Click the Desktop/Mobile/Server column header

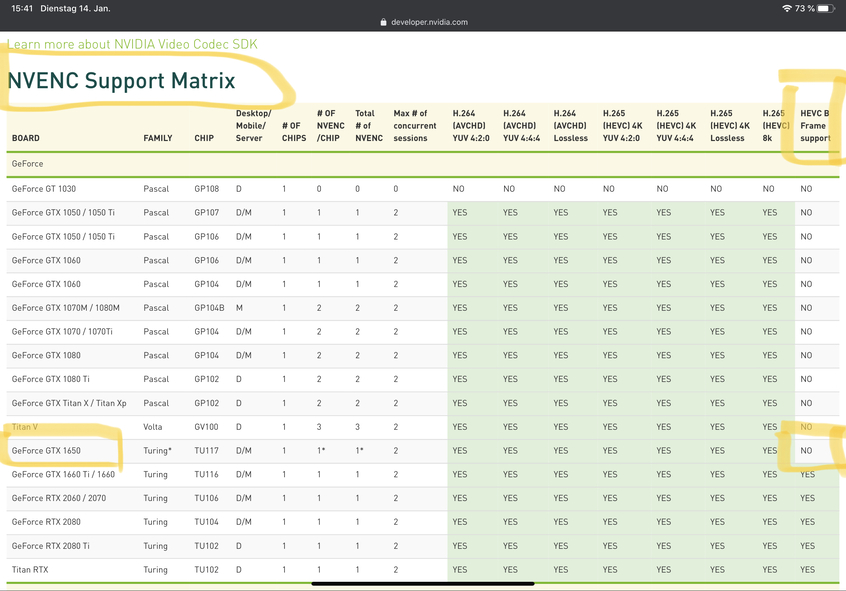point(254,126)
